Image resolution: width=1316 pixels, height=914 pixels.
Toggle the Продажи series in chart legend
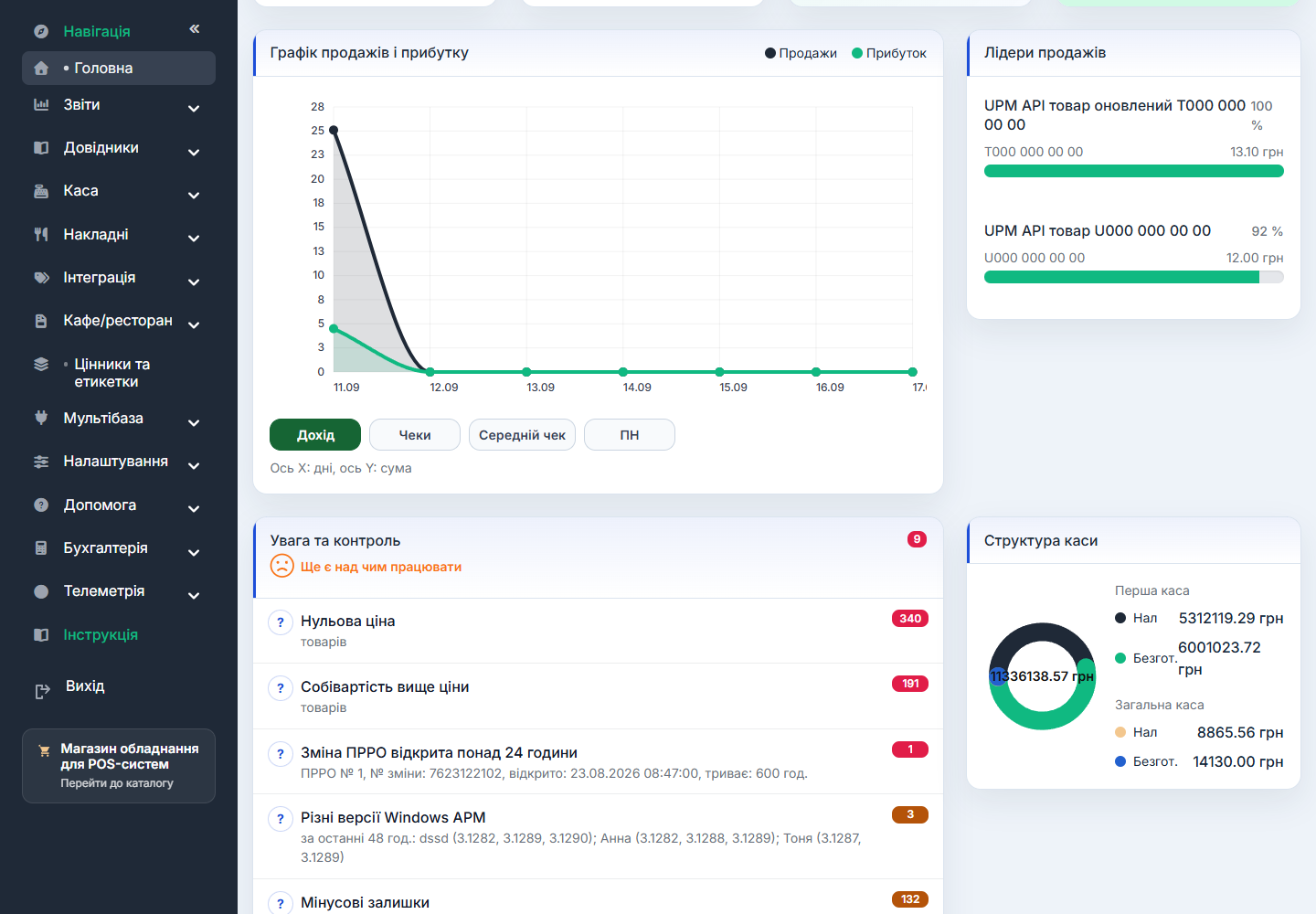801,53
